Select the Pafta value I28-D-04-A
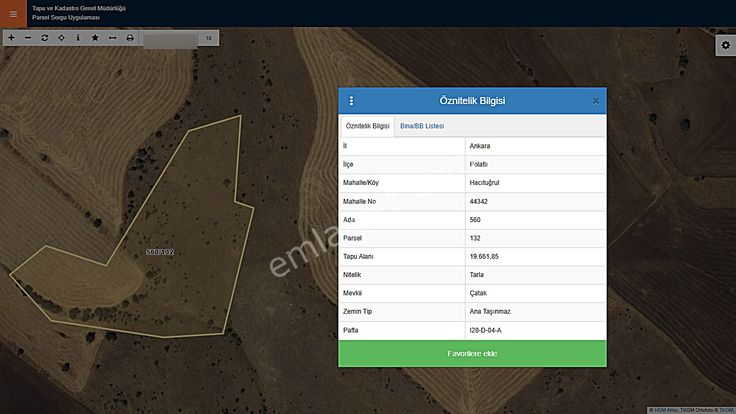 (485, 330)
